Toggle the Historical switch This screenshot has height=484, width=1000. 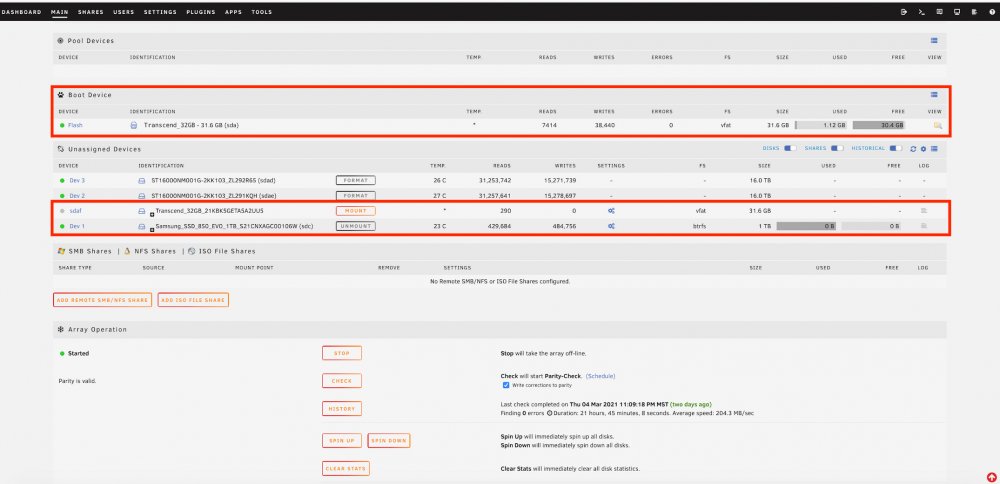pos(896,149)
